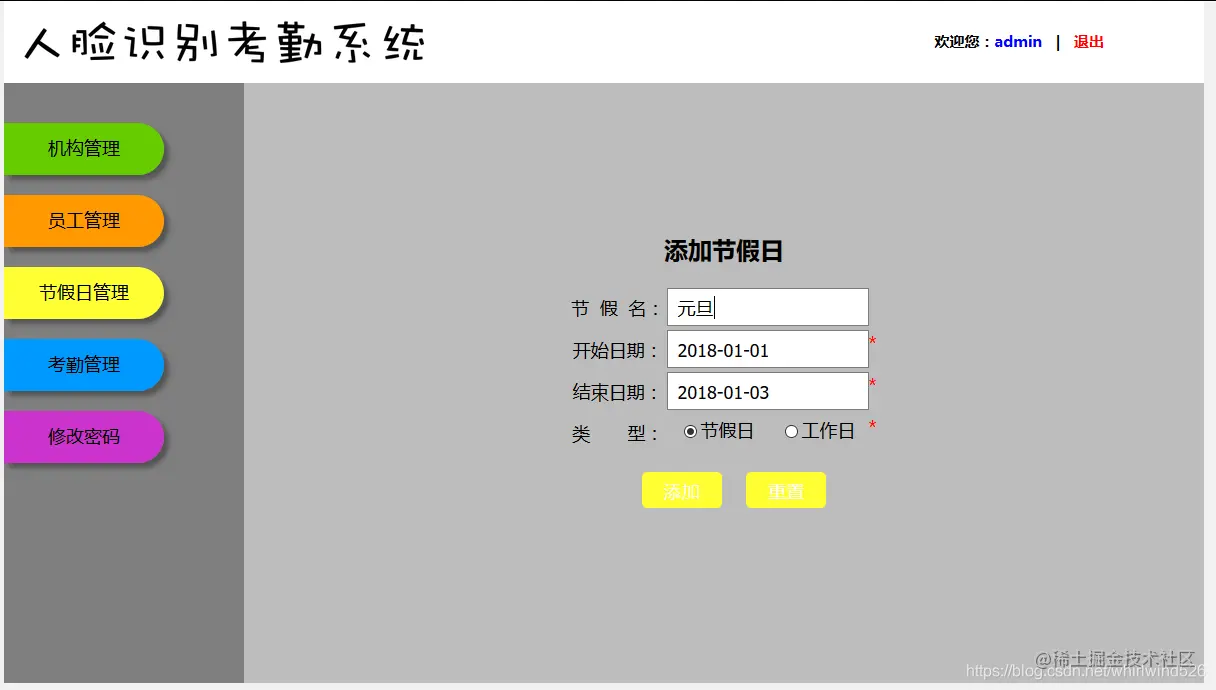Open the 员工管理 menu item
The height and width of the screenshot is (690, 1216).
(84, 221)
